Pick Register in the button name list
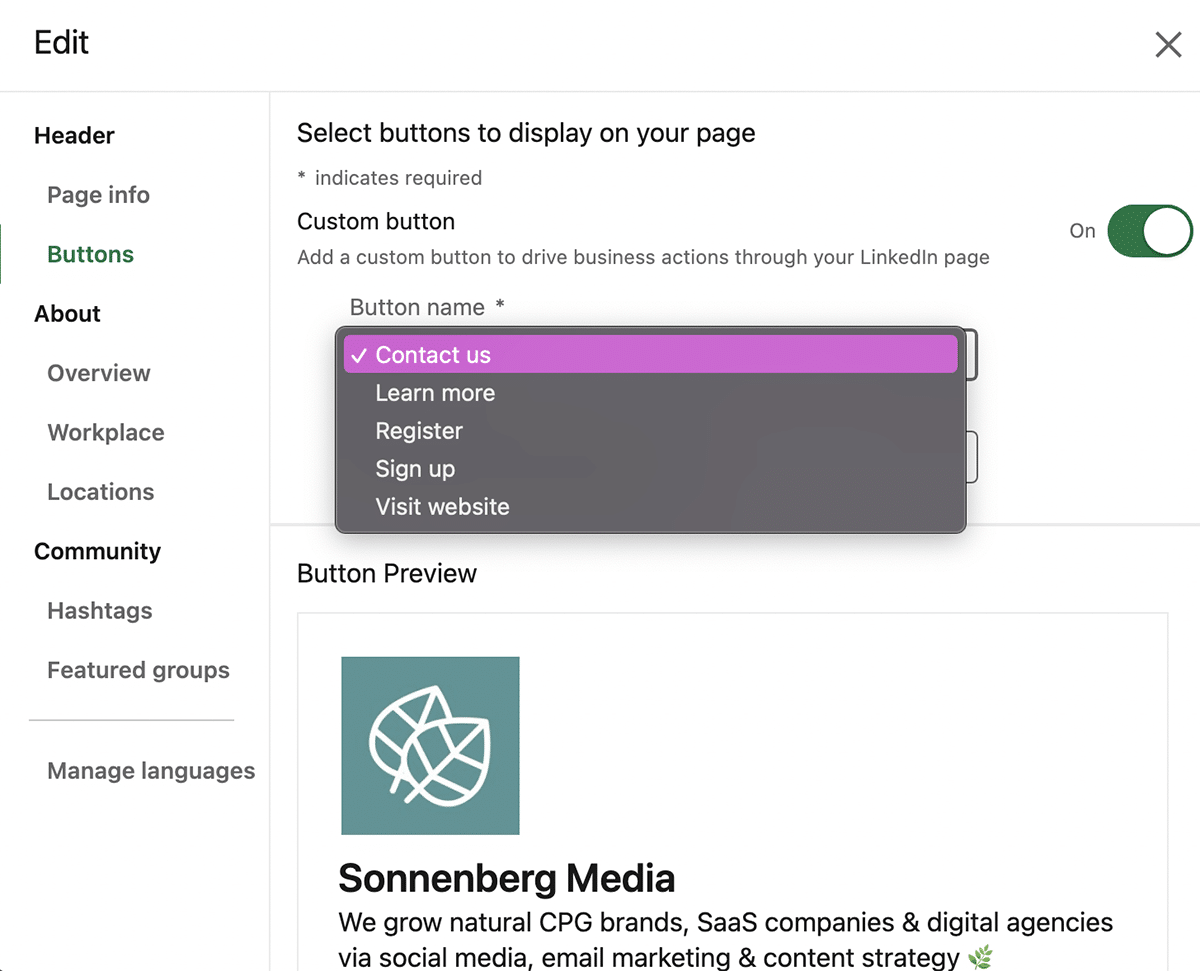The height and width of the screenshot is (971, 1200). [x=419, y=431]
